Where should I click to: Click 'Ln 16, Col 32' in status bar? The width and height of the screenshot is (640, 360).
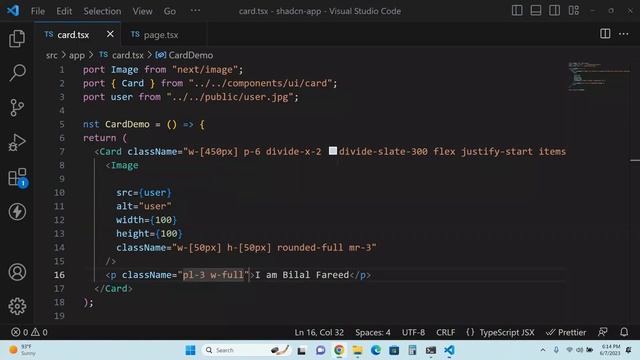pyautogui.click(x=319, y=332)
